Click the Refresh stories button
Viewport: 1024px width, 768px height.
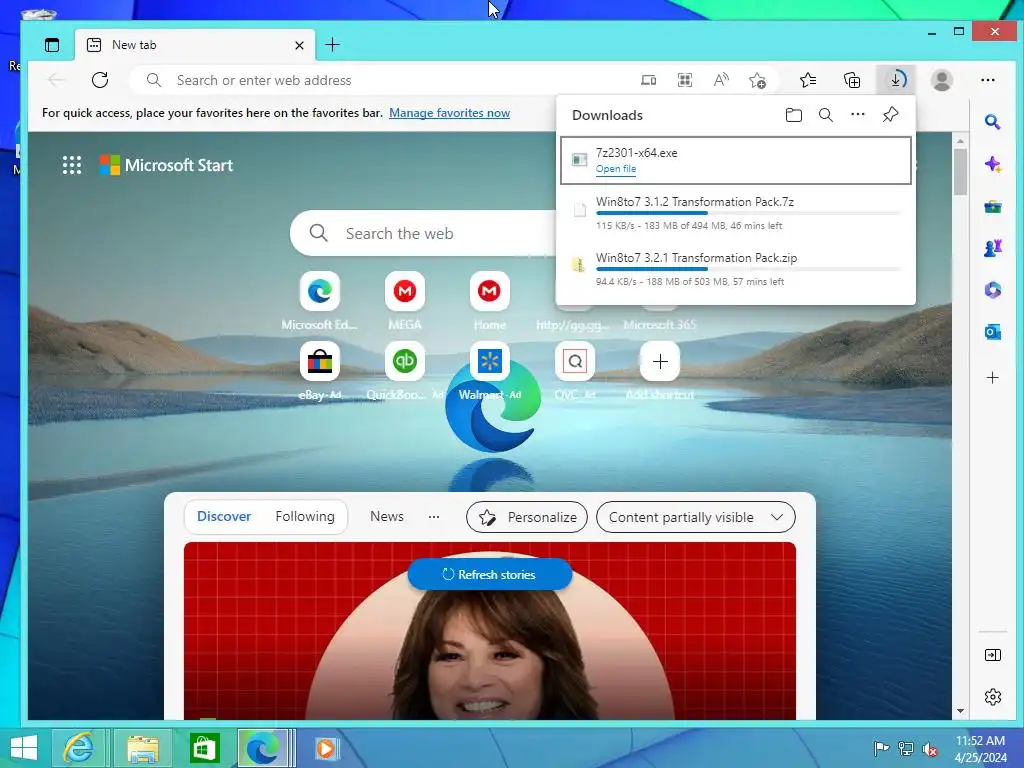pyautogui.click(x=490, y=575)
